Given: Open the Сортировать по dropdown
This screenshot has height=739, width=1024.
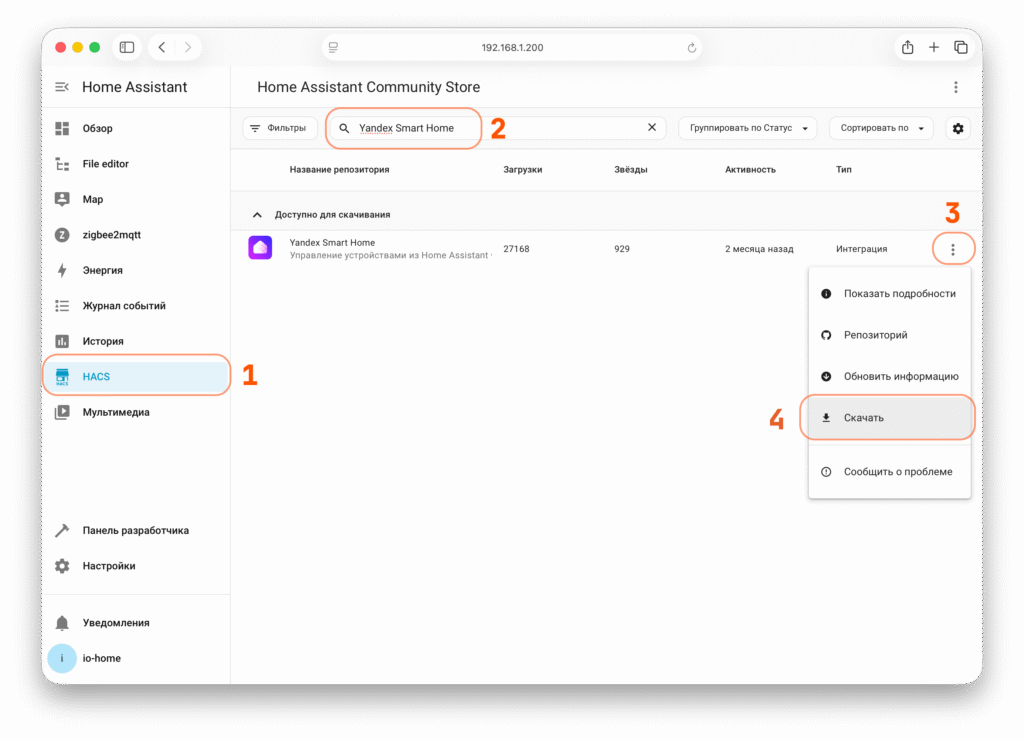Looking at the screenshot, I should click(880, 128).
